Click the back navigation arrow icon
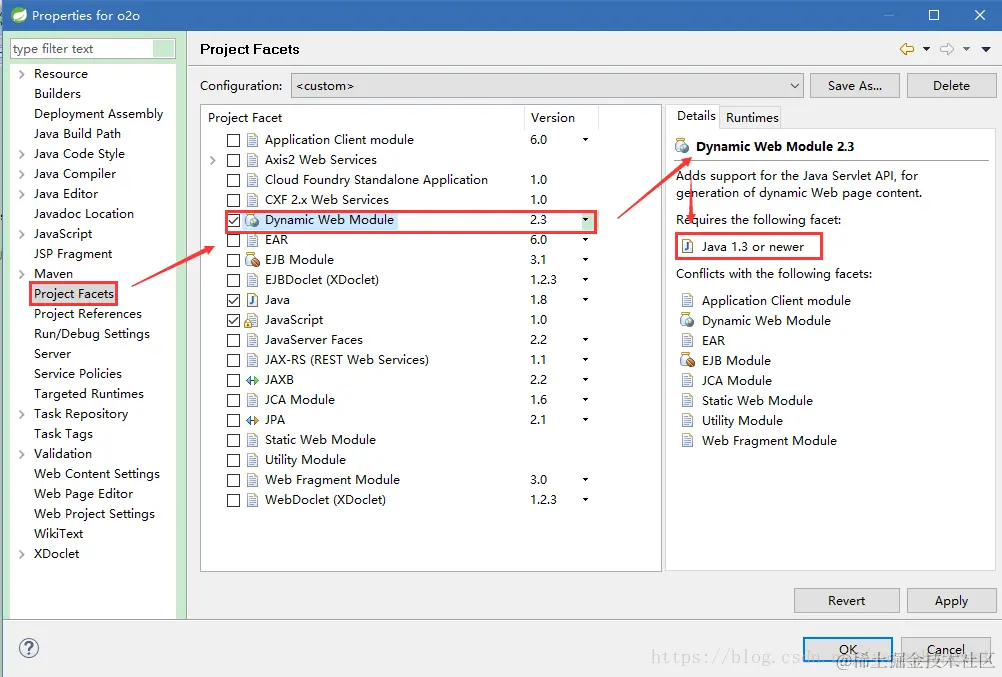The image size is (1002, 677). [x=906, y=49]
